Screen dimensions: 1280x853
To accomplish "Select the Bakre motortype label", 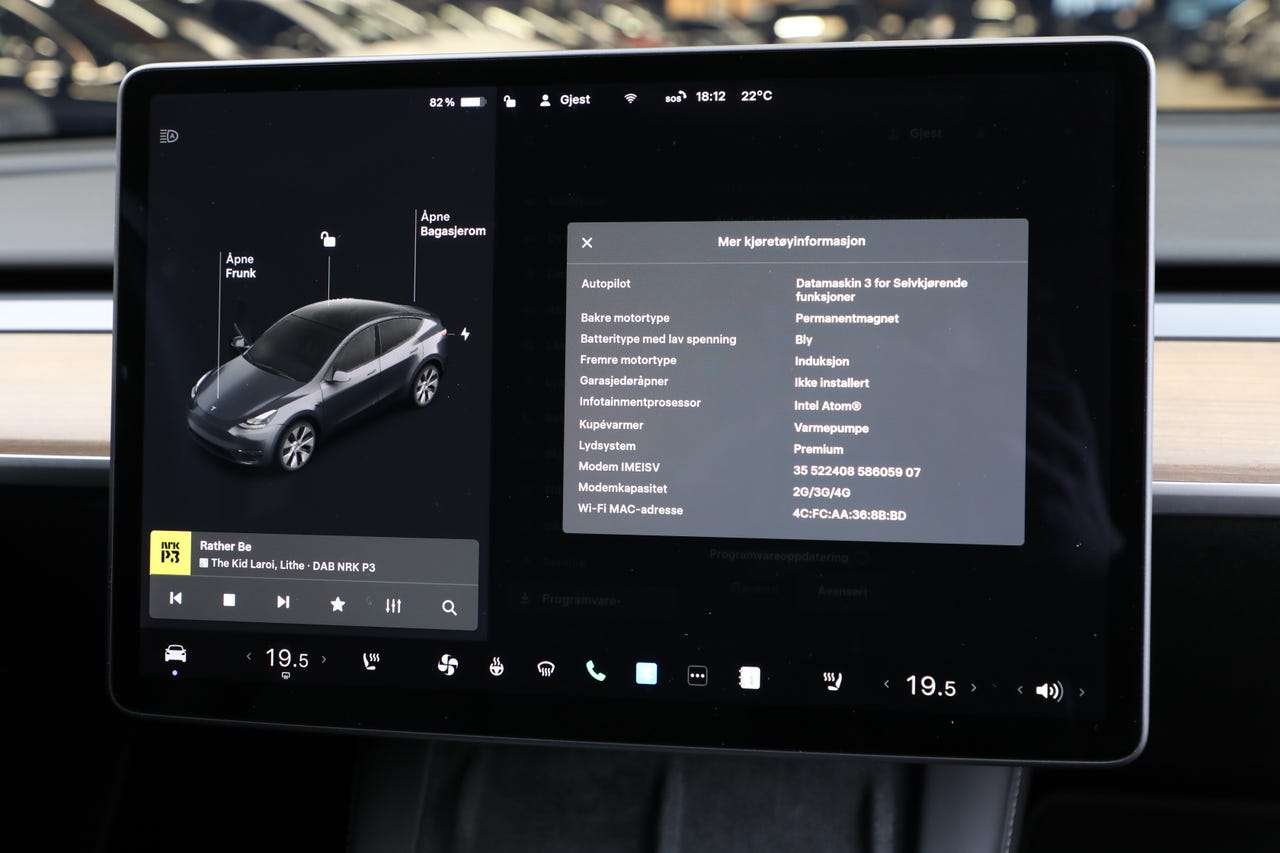I will 625,318.
